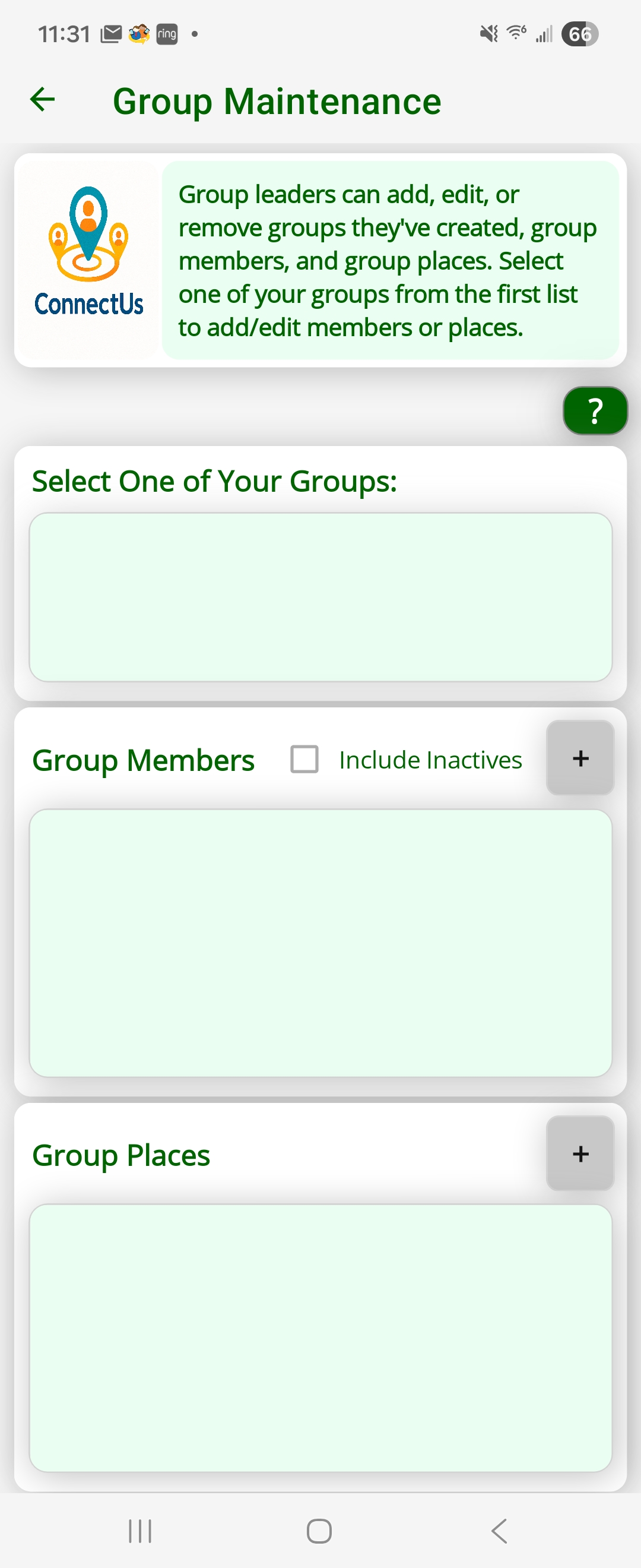
Task: Enable the Include Inactives checkbox
Action: pos(304,759)
